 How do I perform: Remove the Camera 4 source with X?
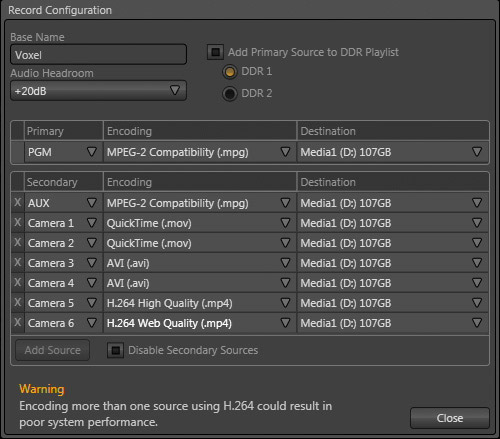[x=18, y=282]
